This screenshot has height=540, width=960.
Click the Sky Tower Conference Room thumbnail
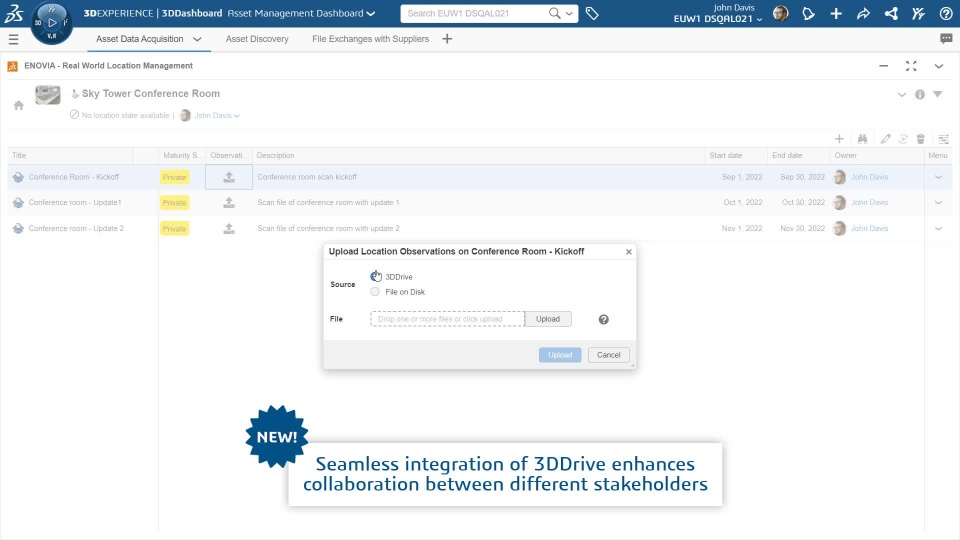48,95
